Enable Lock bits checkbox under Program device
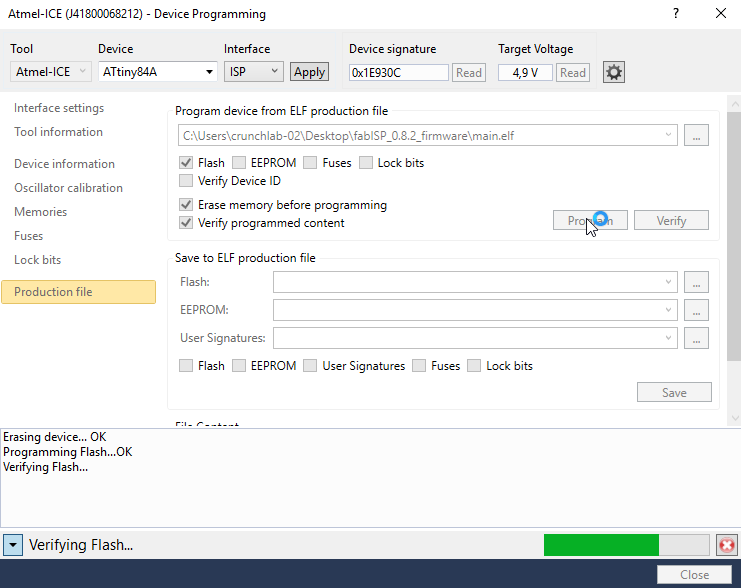Viewport: 741px width, 588px height. point(366,163)
